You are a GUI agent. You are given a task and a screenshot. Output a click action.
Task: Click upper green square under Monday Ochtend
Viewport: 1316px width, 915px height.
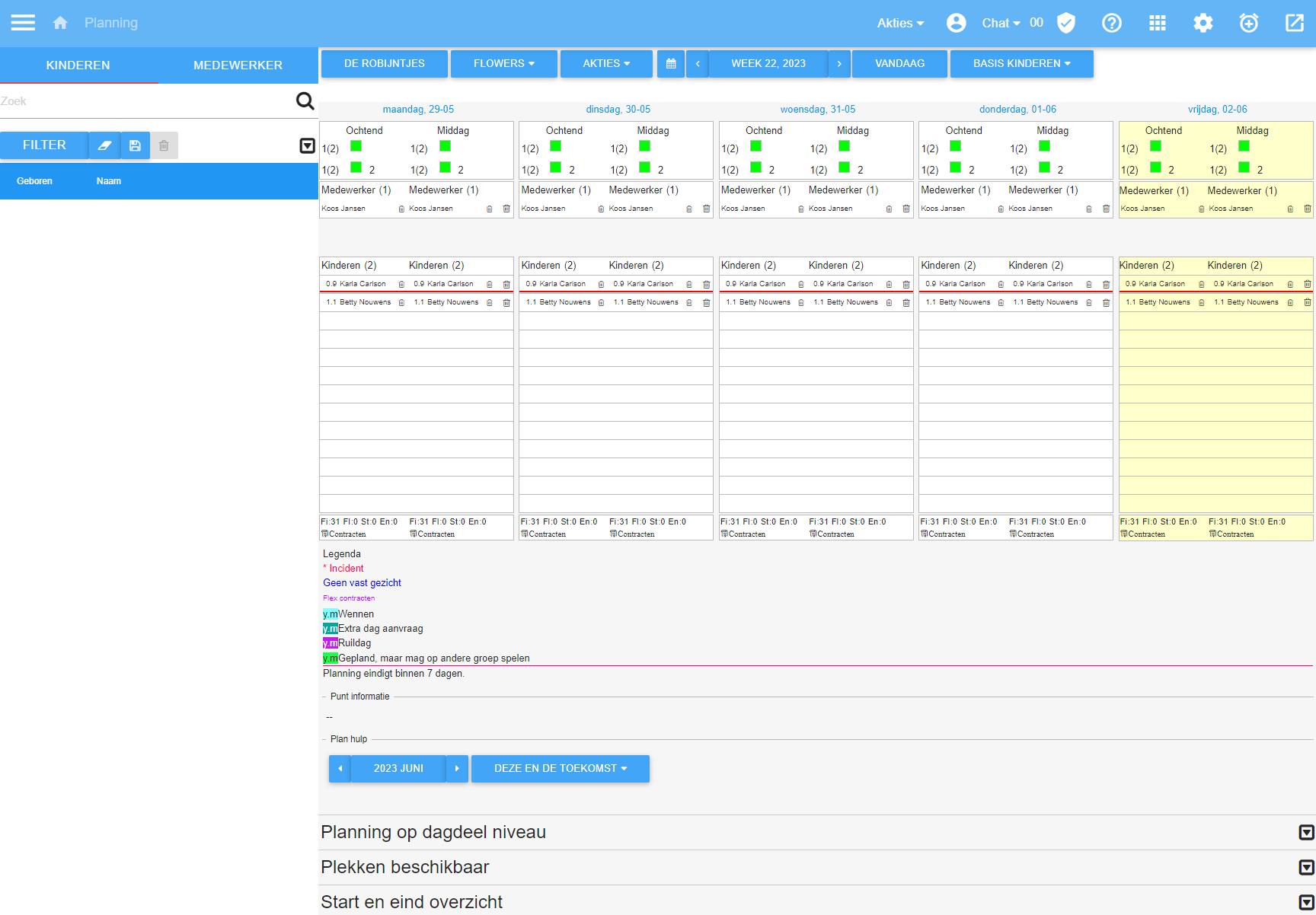point(356,146)
